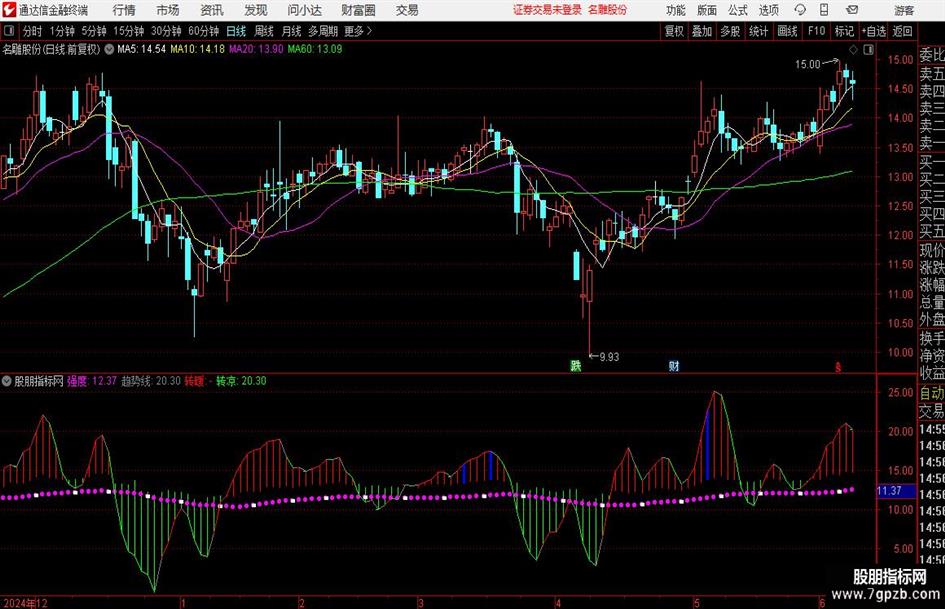Click the red $ marker on the chart
The height and width of the screenshot is (609, 945).
tap(838, 366)
